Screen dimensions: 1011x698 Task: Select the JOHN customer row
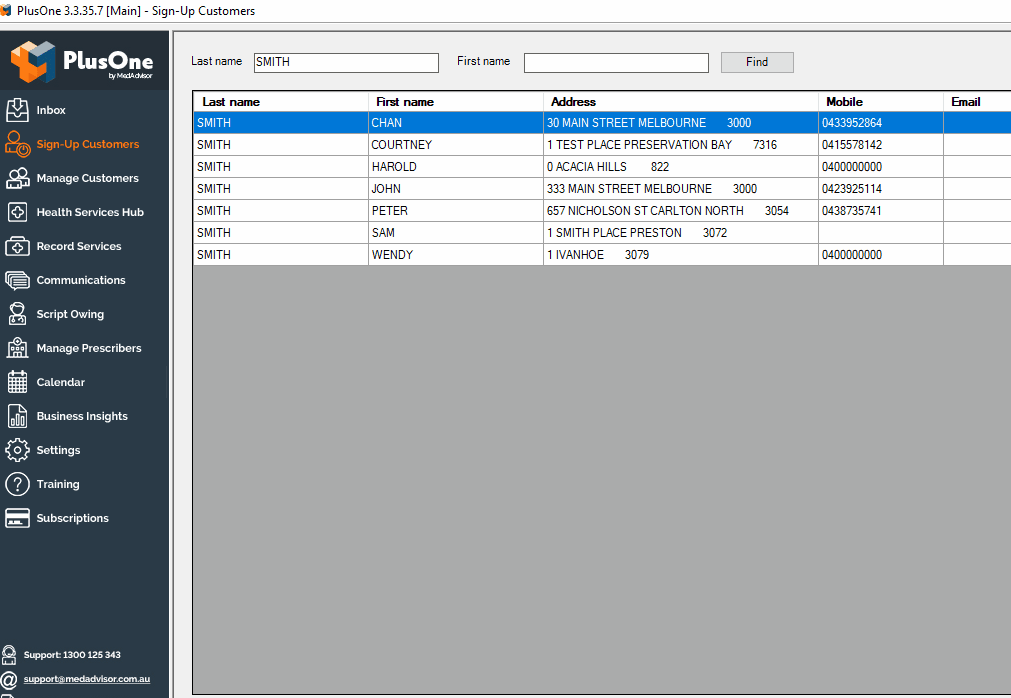pos(602,189)
